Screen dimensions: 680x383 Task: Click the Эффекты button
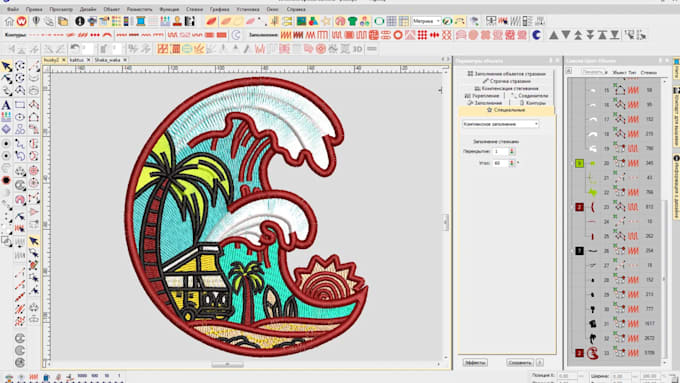coord(475,363)
